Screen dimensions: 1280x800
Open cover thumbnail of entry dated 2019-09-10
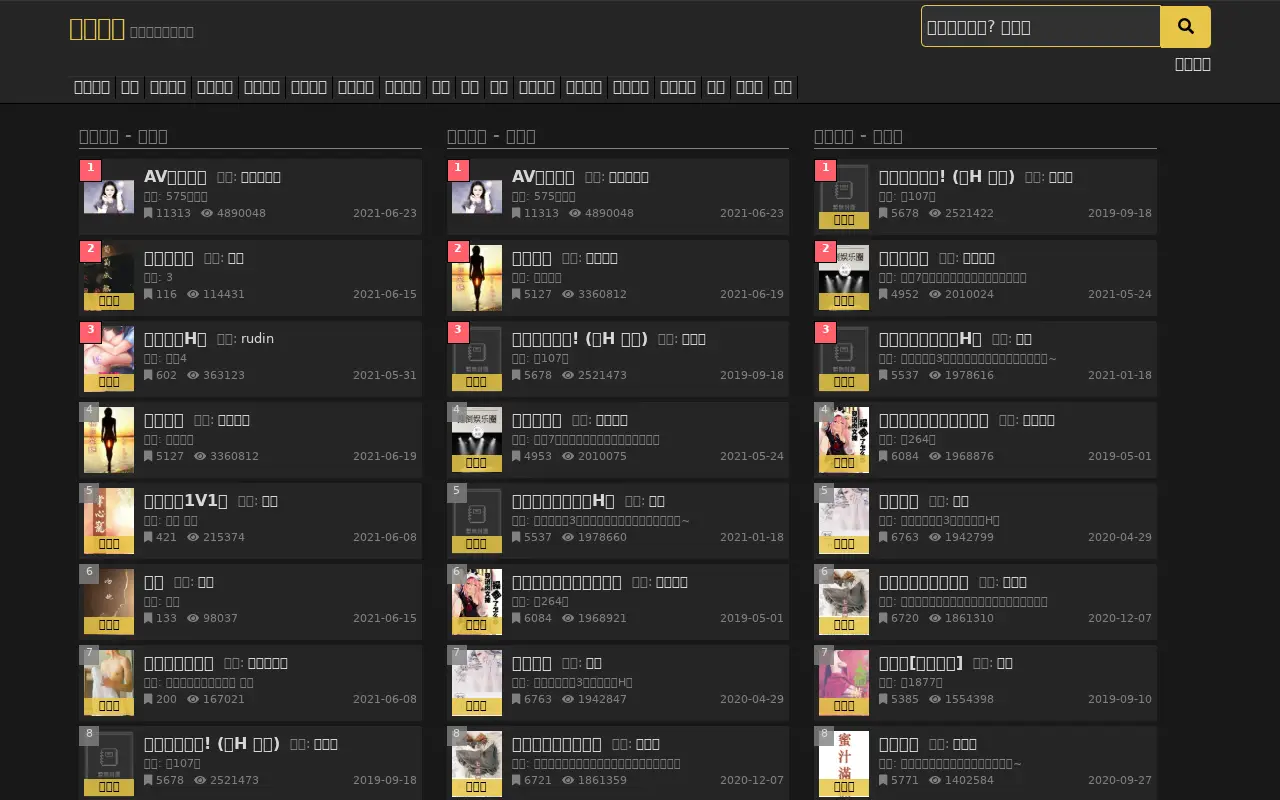(x=844, y=682)
